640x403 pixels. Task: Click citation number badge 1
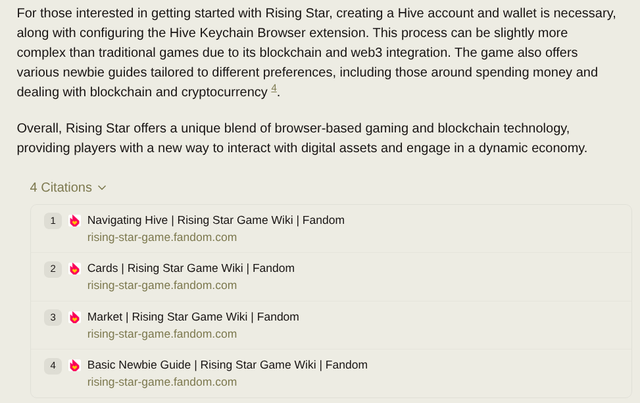[x=53, y=221]
